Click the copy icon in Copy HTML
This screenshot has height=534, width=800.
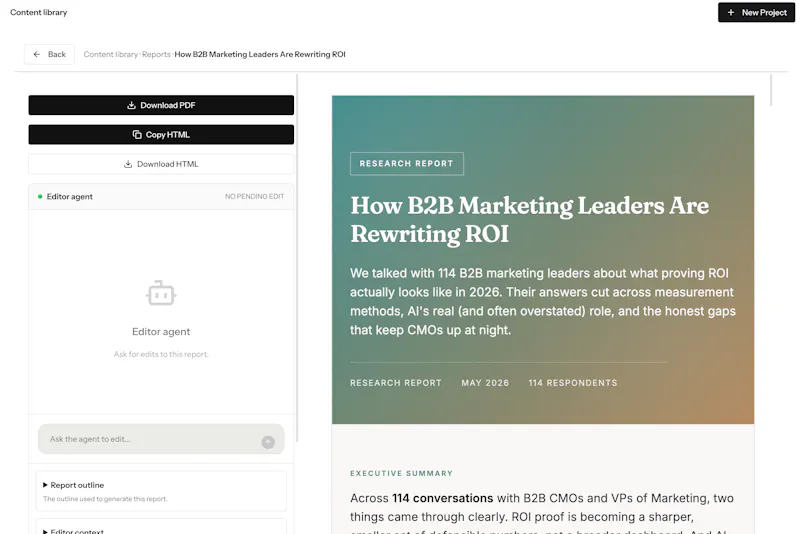pos(137,135)
